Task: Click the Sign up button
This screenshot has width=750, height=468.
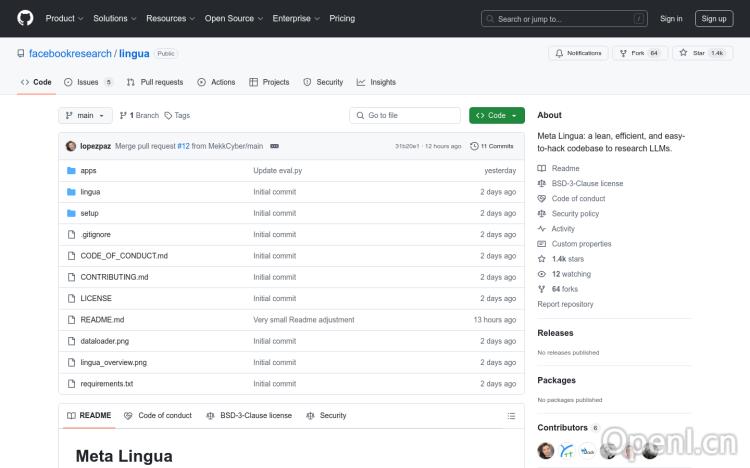Action: point(714,18)
